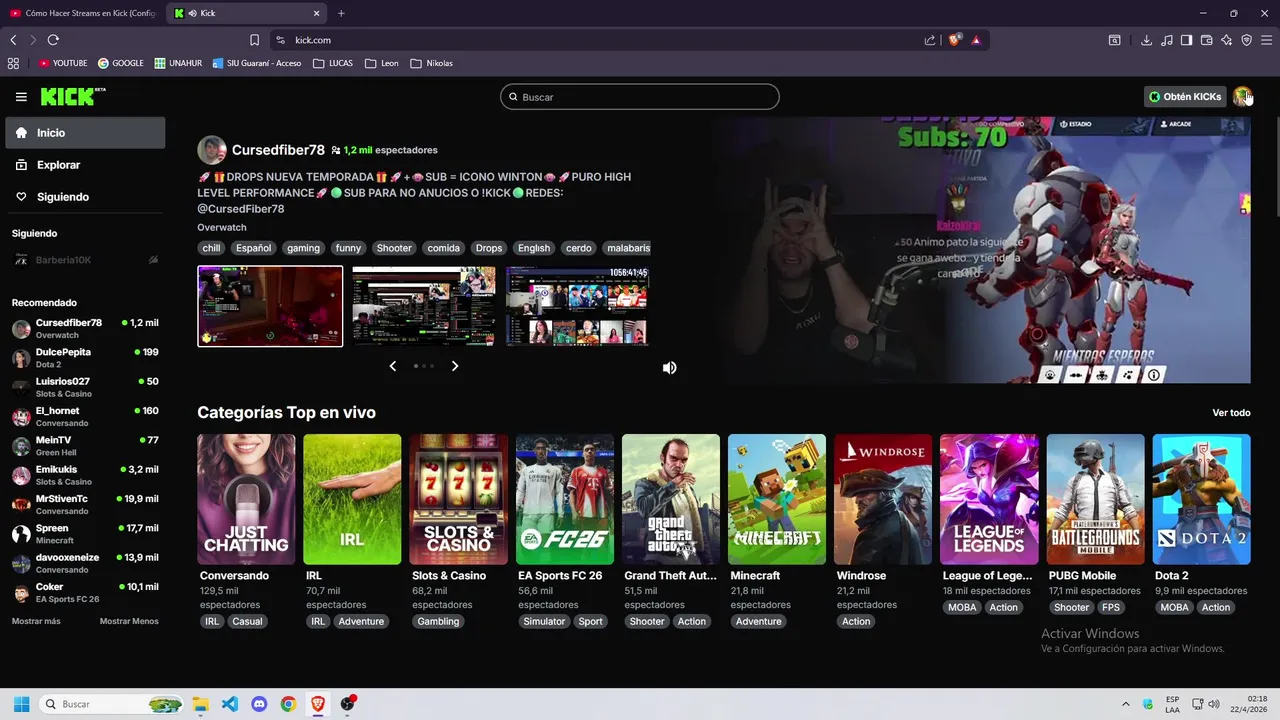1280x720 pixels.
Task: Open the Brave playlist music icon
Action: [1166, 40]
